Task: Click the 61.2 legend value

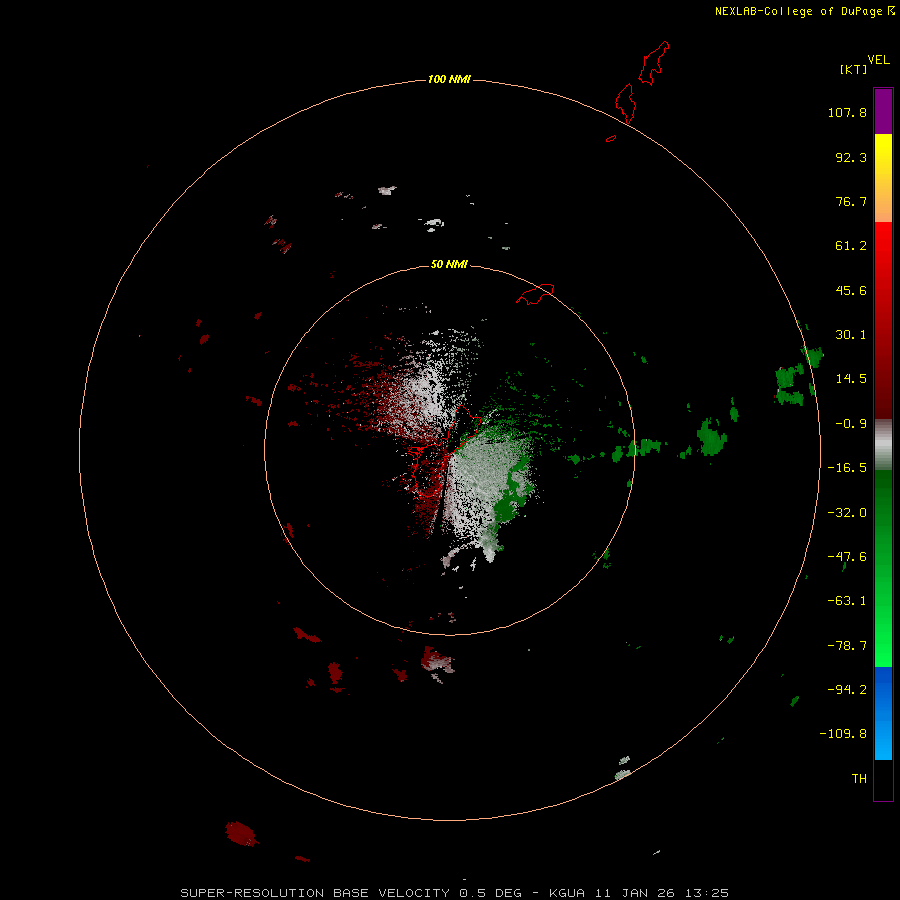Action: pos(851,246)
